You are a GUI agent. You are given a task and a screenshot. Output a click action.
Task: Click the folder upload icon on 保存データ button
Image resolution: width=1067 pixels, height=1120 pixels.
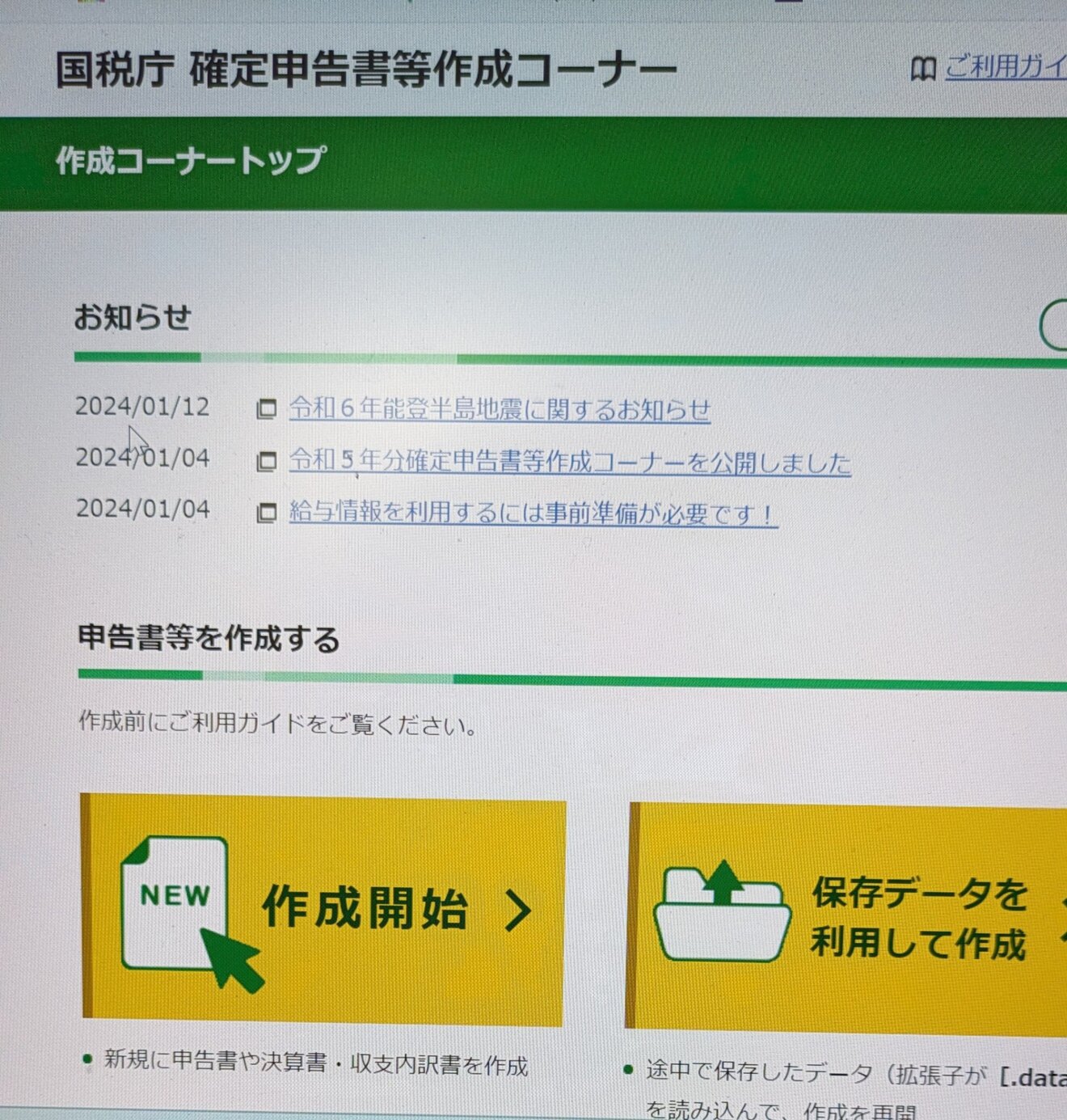(x=722, y=911)
